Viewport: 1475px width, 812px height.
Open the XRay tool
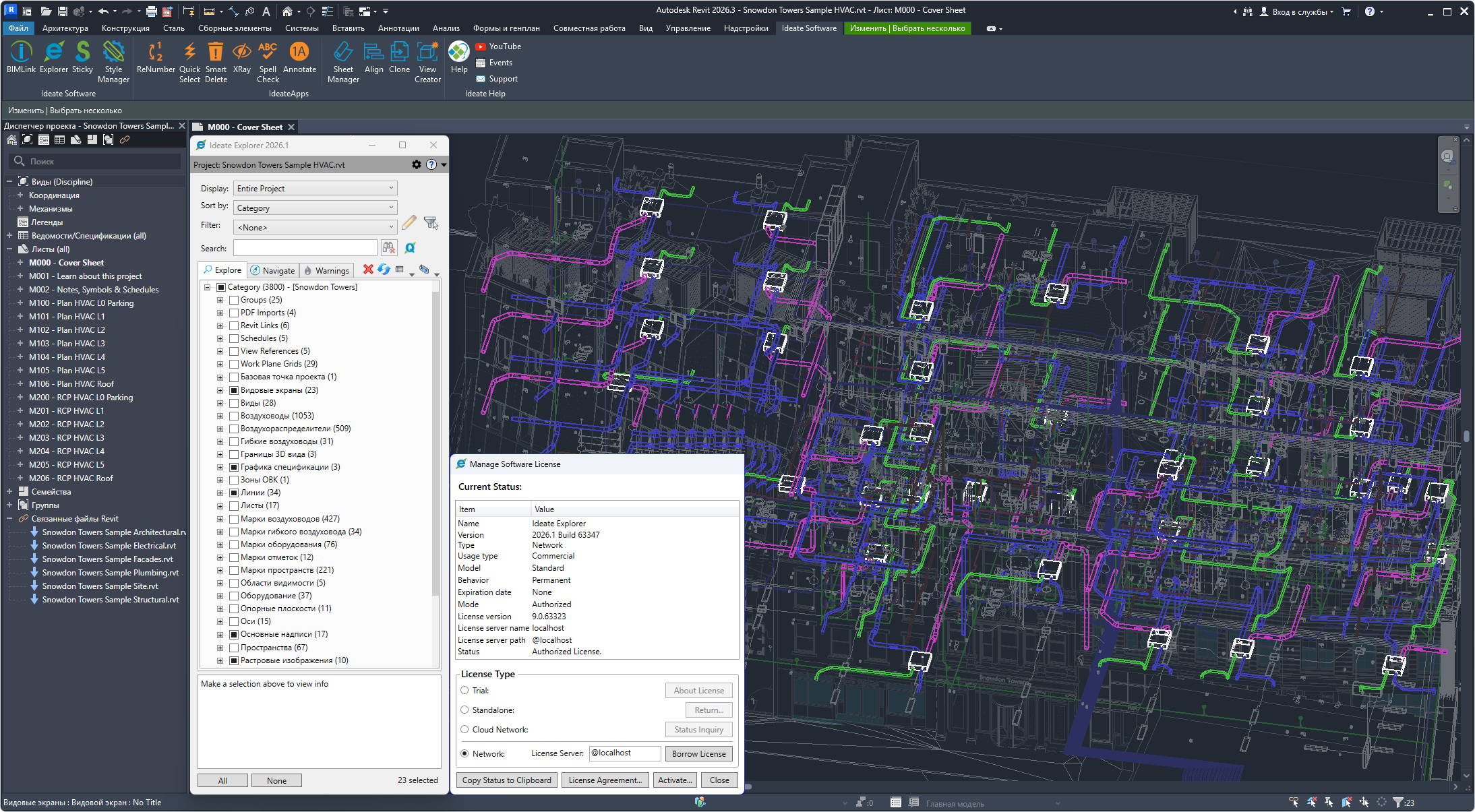[242, 57]
